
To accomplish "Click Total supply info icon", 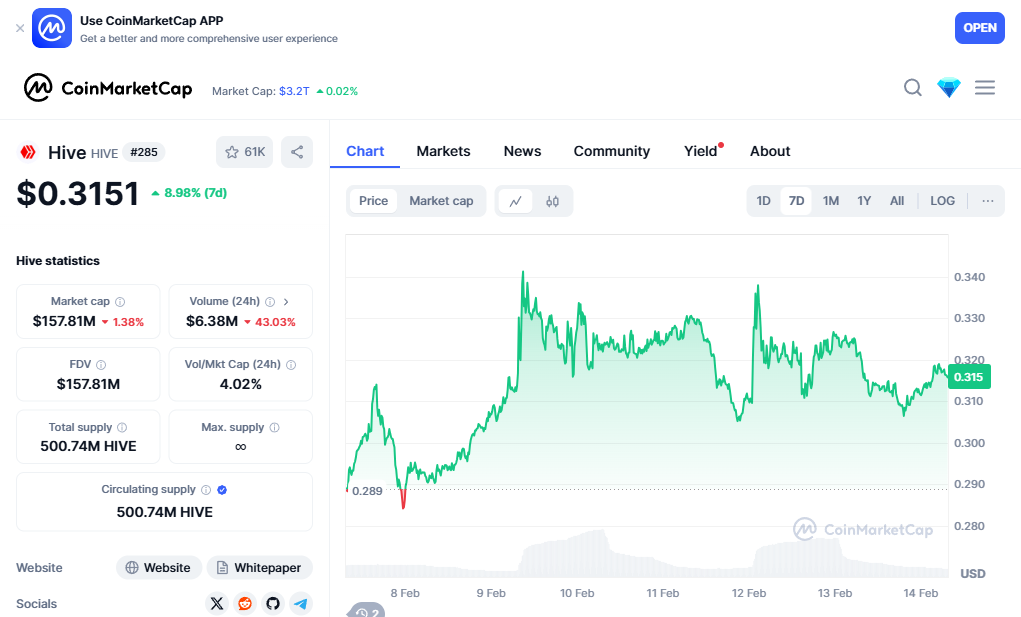I will tap(122, 428).
